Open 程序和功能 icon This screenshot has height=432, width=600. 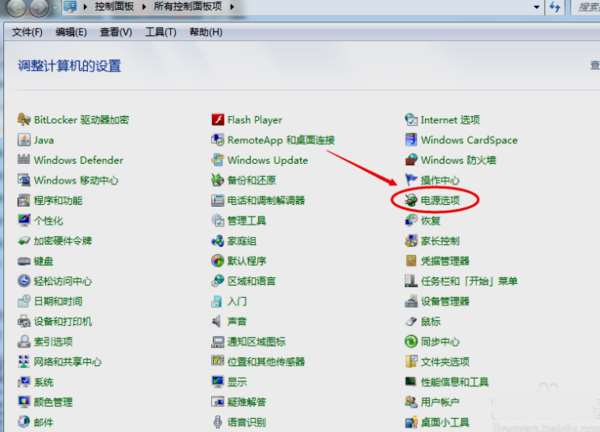[x=23, y=201]
